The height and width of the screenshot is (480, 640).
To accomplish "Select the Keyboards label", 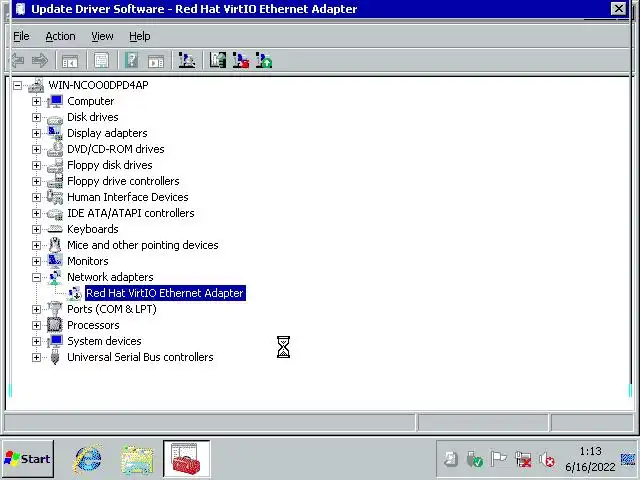I will (x=93, y=229).
